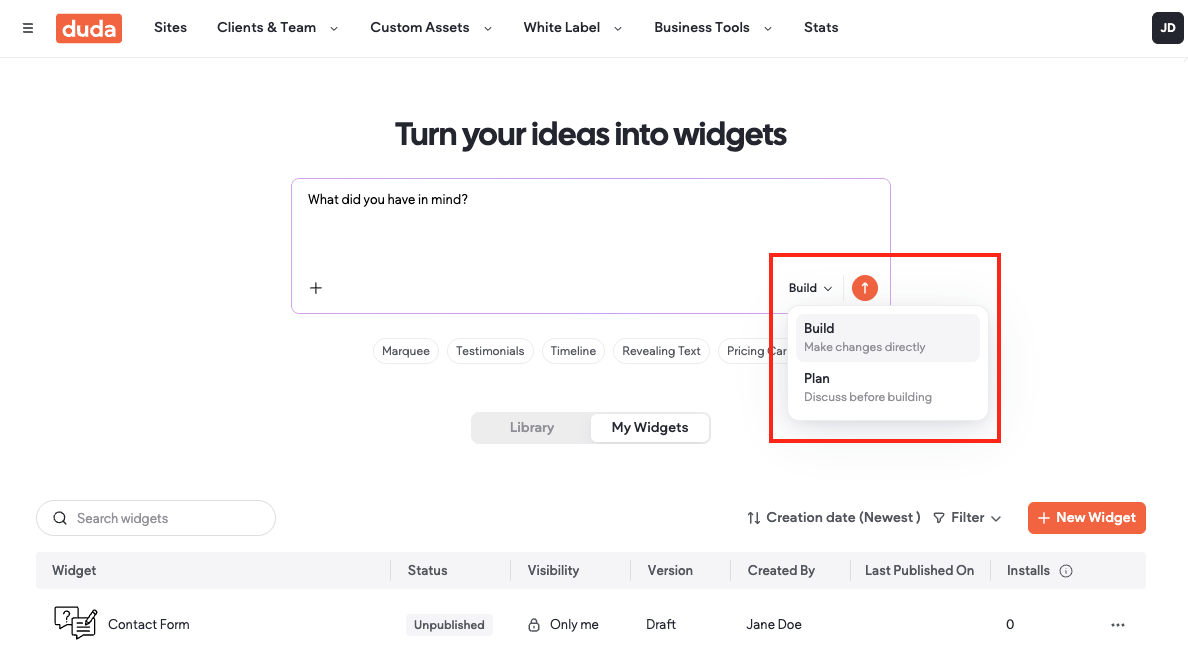Focus the Search widgets field
Viewport: 1188px width, 660px height.
click(x=156, y=518)
